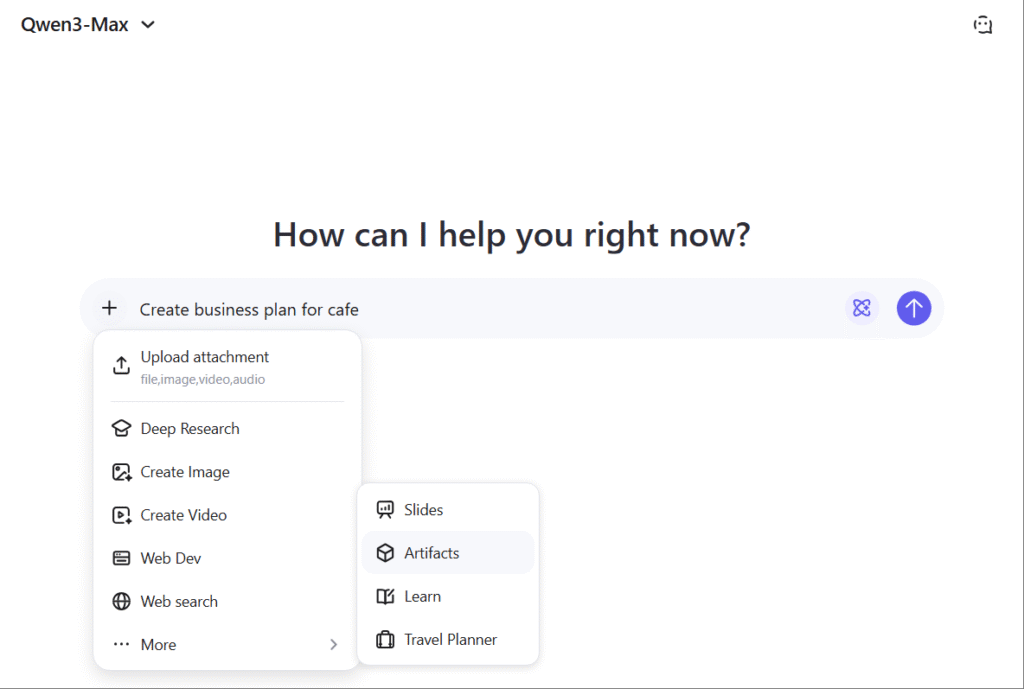This screenshot has height=689, width=1024.
Task: Toggle the thinking mode atom icon
Action: click(861, 308)
